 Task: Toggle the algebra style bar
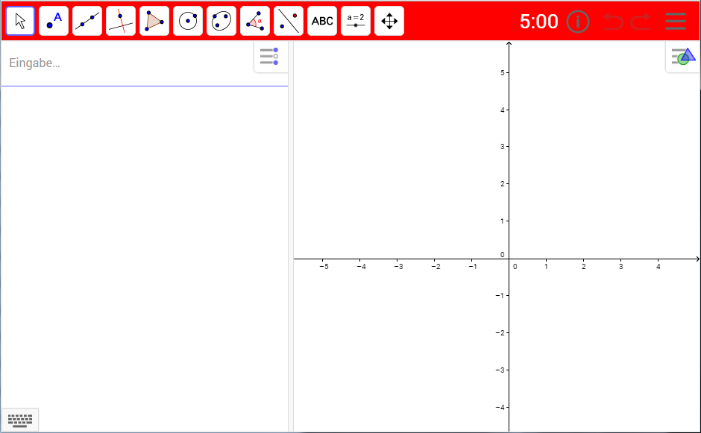pos(270,56)
